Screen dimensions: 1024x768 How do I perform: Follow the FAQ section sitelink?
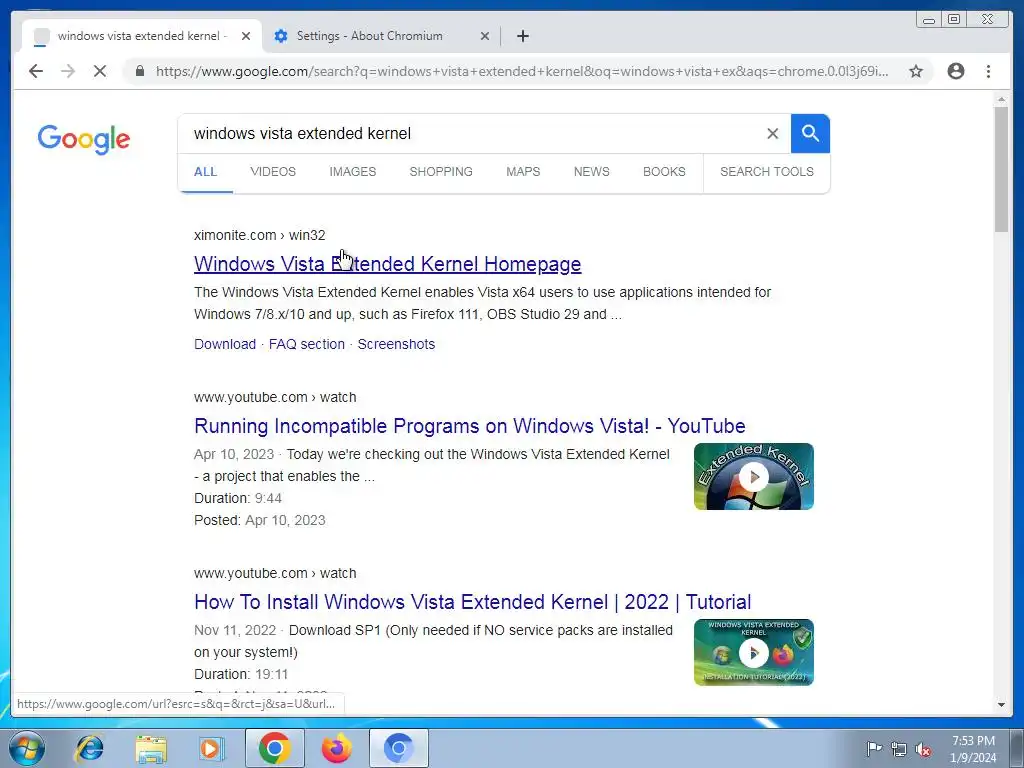tap(307, 344)
